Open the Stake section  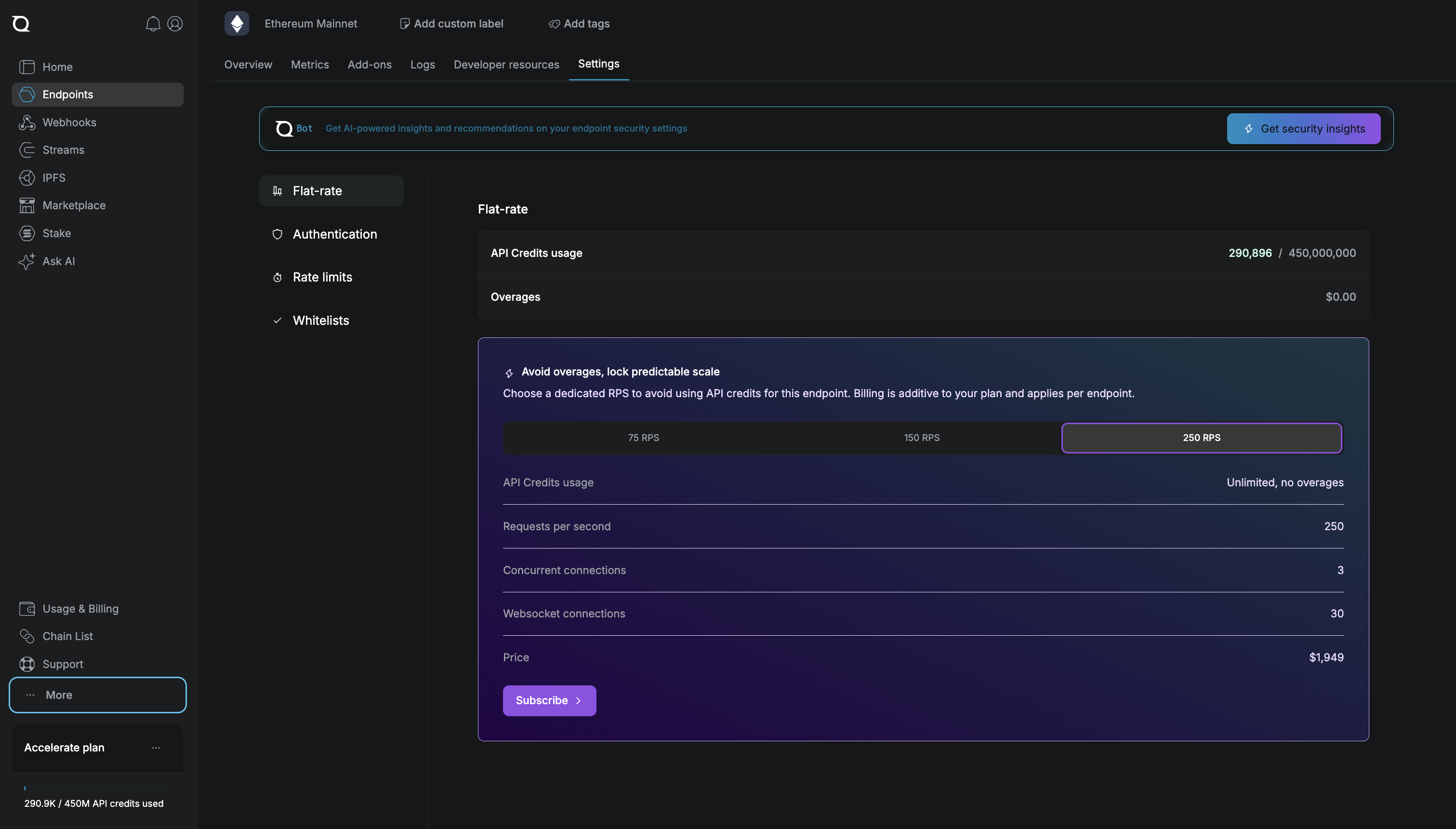point(56,233)
